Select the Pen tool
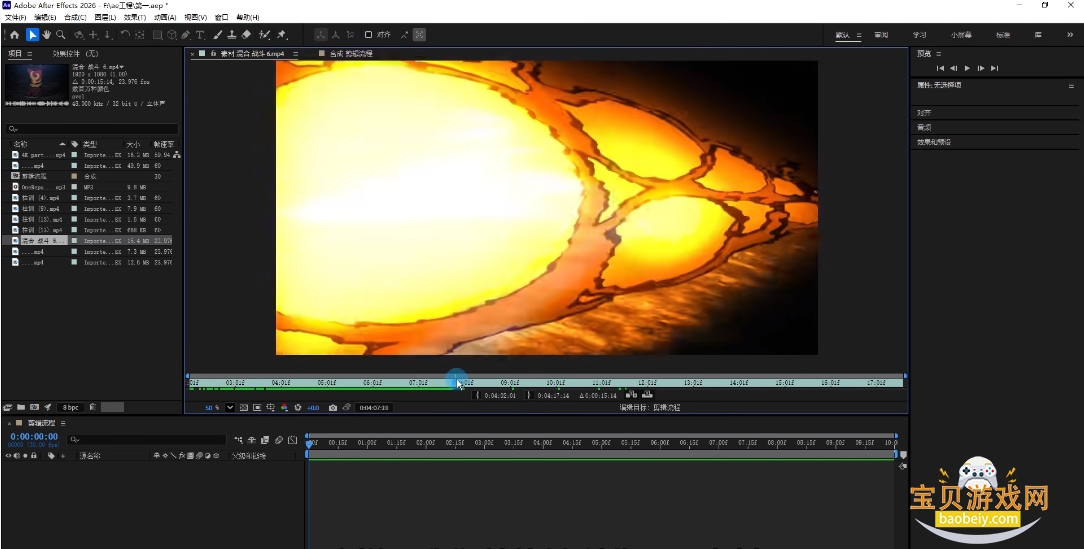This screenshot has height=549, width=1084. click(x=186, y=35)
